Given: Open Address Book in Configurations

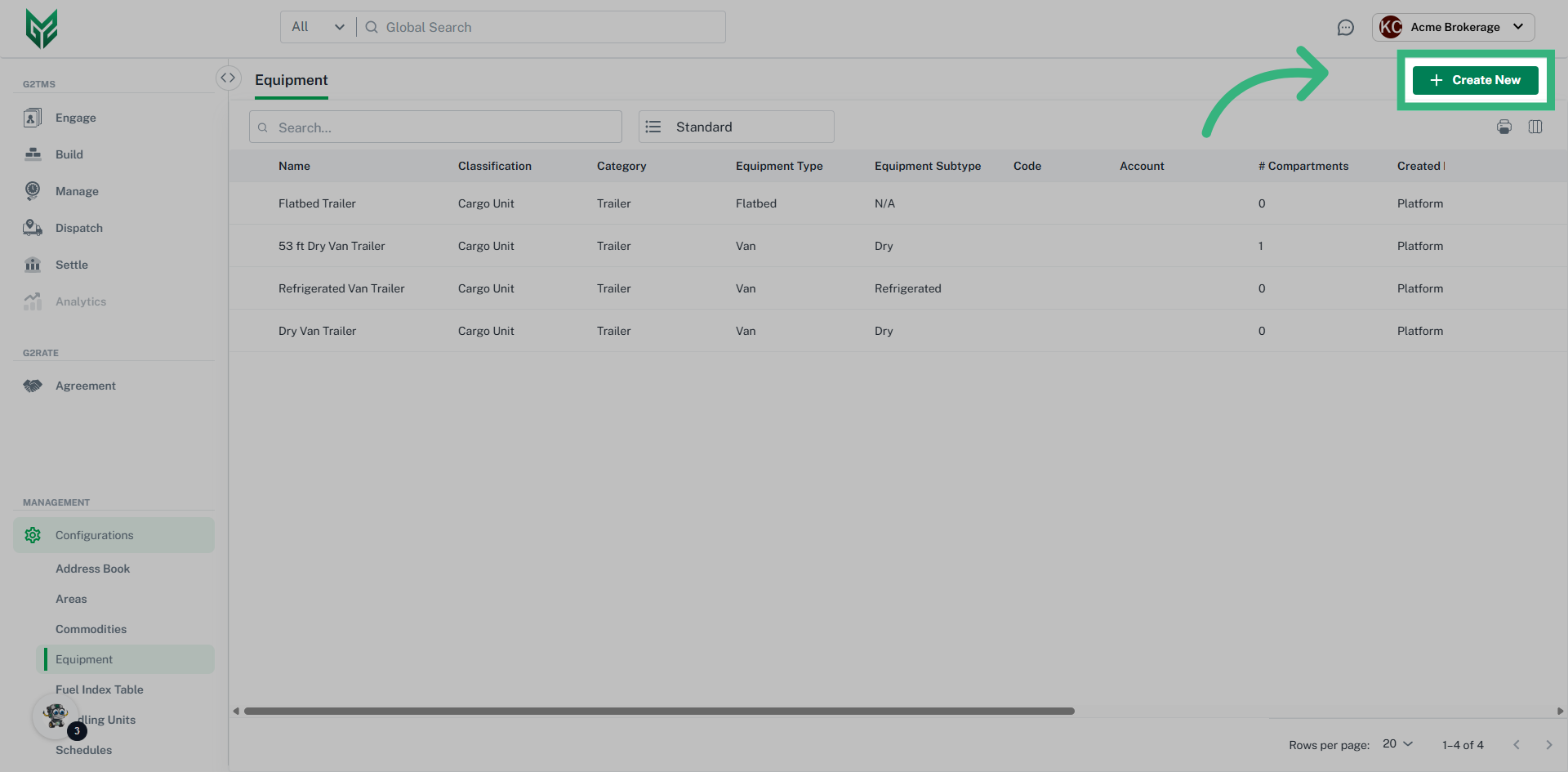Looking at the screenshot, I should tap(92, 569).
